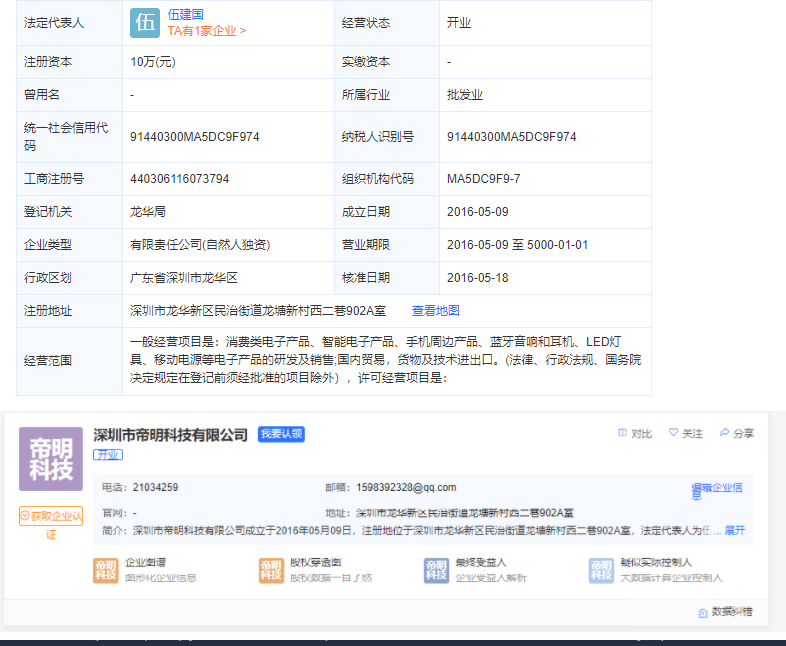Open legal representative 伍建国 profile link
786x646 pixels.
coord(185,15)
